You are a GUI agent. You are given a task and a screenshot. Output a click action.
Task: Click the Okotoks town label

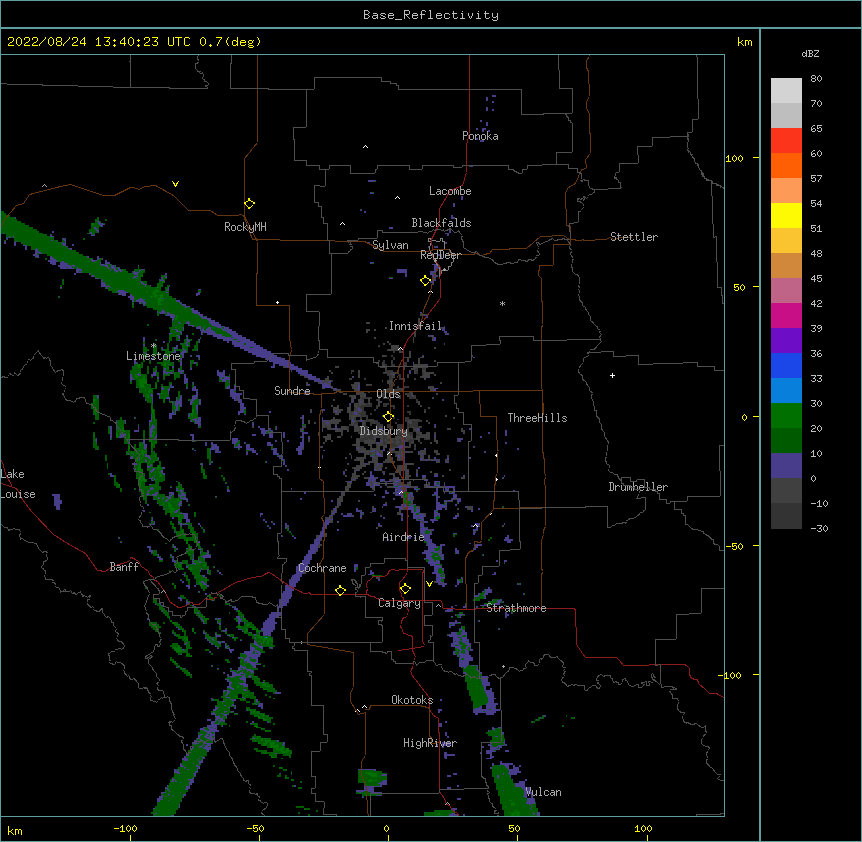click(x=412, y=700)
